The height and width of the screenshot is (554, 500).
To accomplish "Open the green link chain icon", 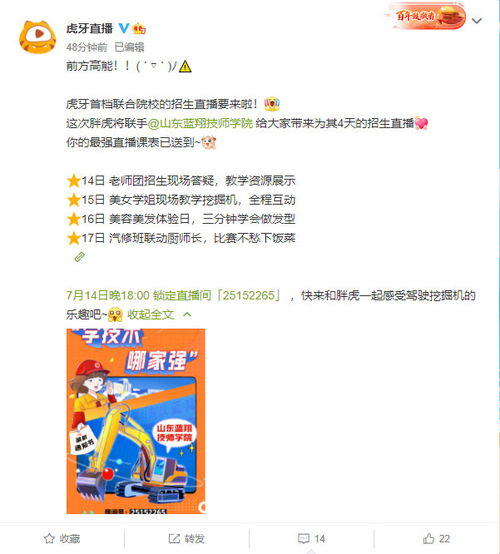I will (x=80, y=257).
